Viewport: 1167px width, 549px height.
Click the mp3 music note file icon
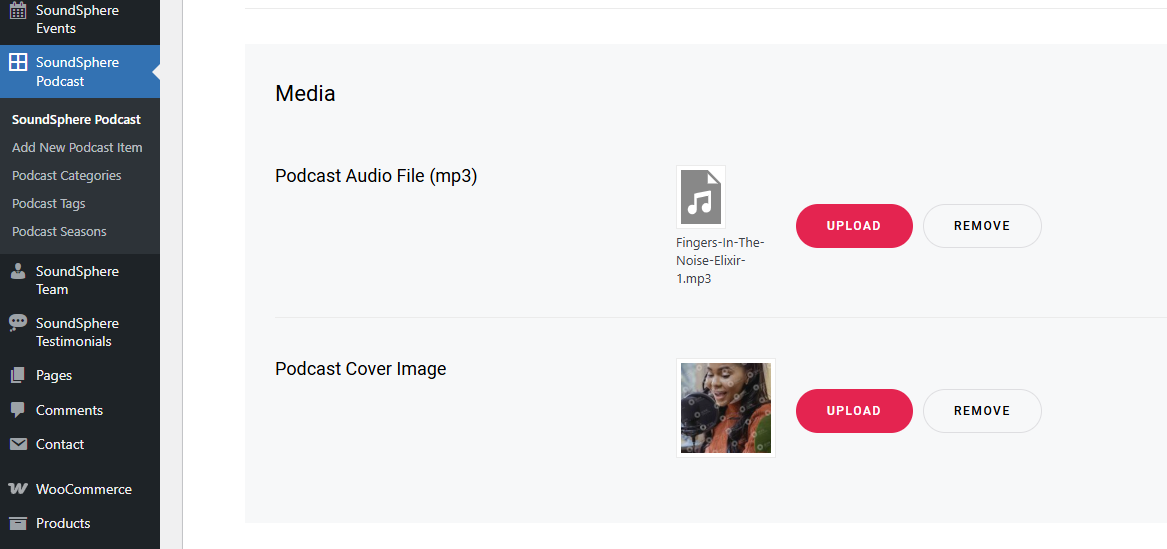[x=700, y=197]
